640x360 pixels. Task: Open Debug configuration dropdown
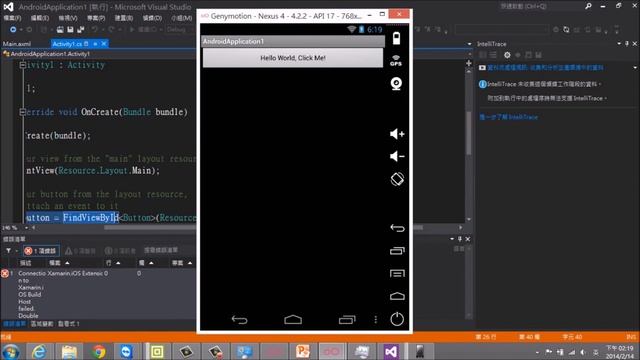pos(178,29)
